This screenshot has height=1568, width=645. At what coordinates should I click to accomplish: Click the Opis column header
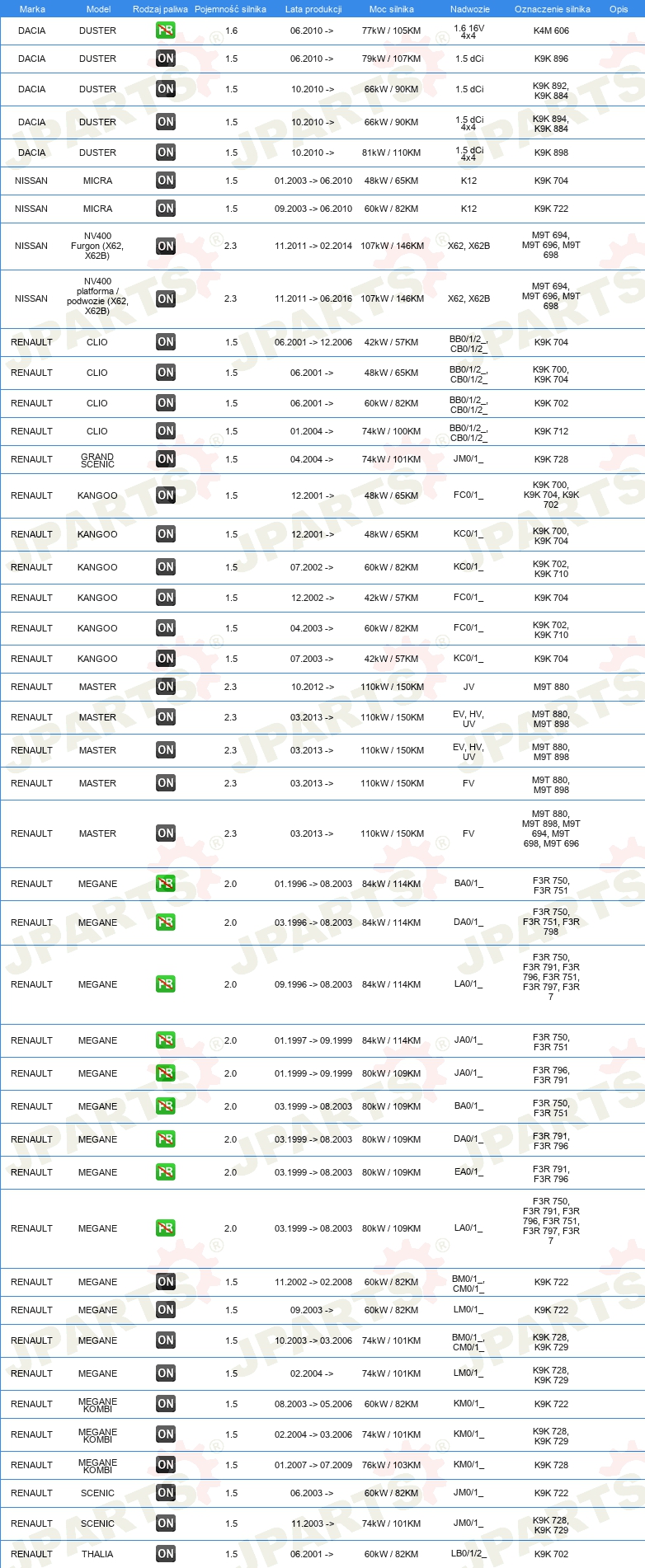click(x=619, y=9)
